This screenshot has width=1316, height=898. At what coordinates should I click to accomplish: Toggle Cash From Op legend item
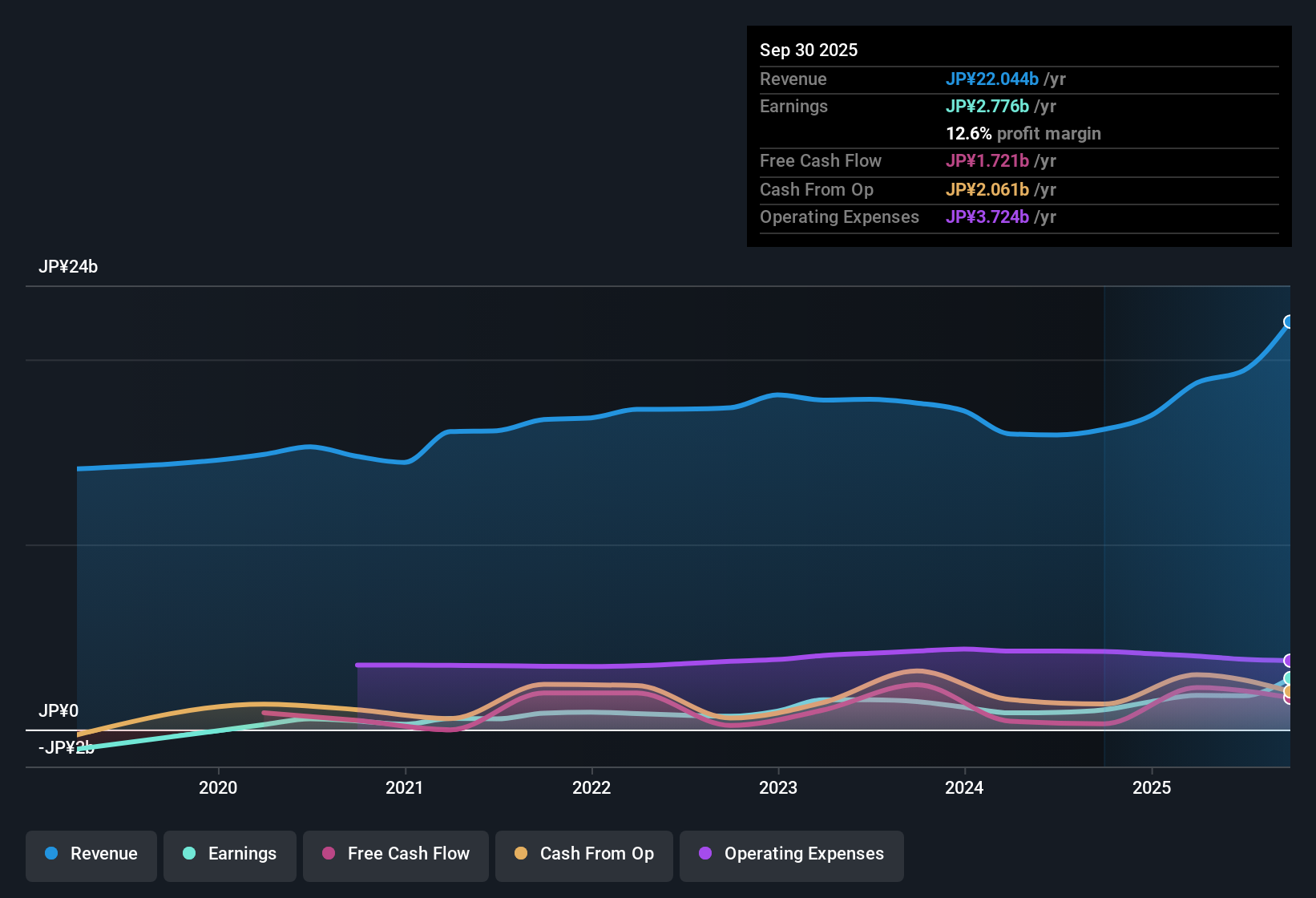pos(584,854)
